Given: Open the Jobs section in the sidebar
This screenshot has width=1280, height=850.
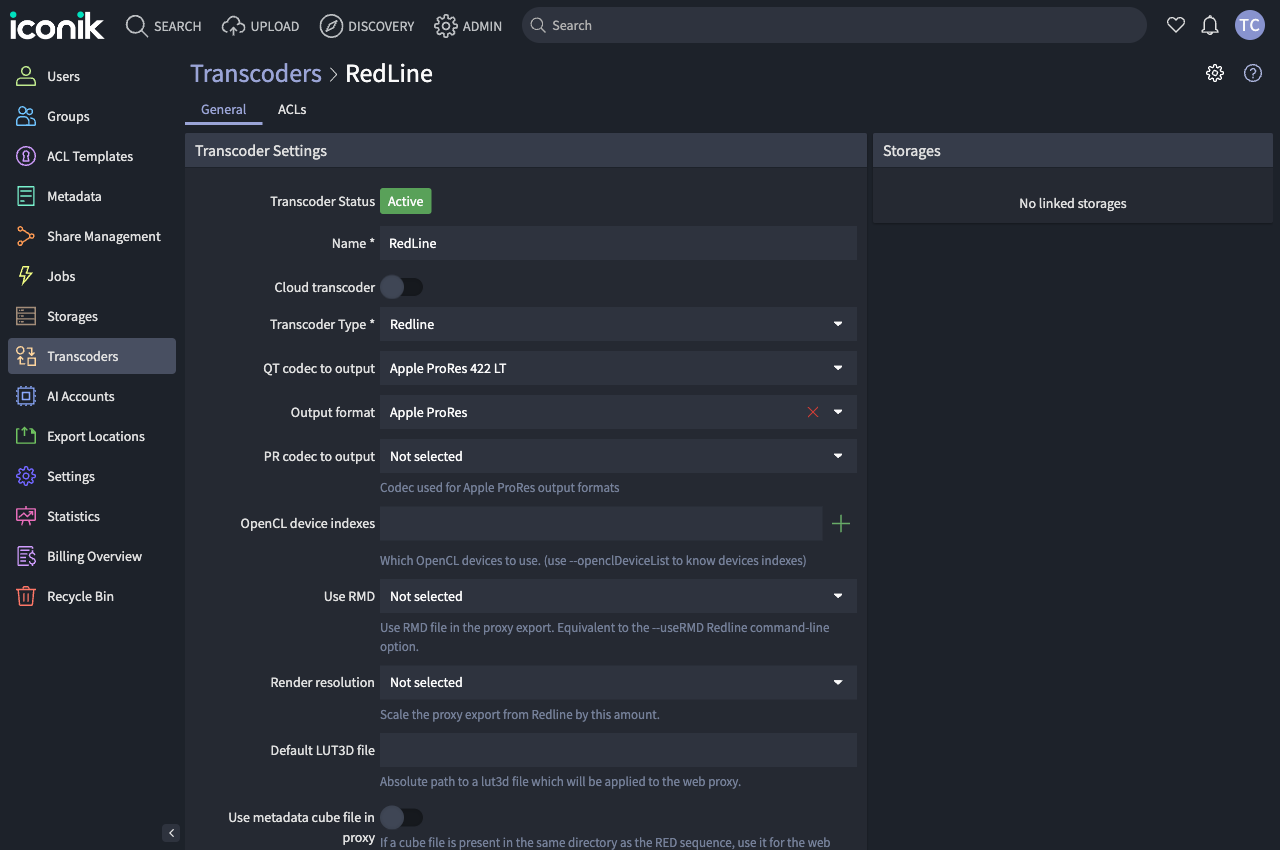Looking at the screenshot, I should (x=60, y=276).
